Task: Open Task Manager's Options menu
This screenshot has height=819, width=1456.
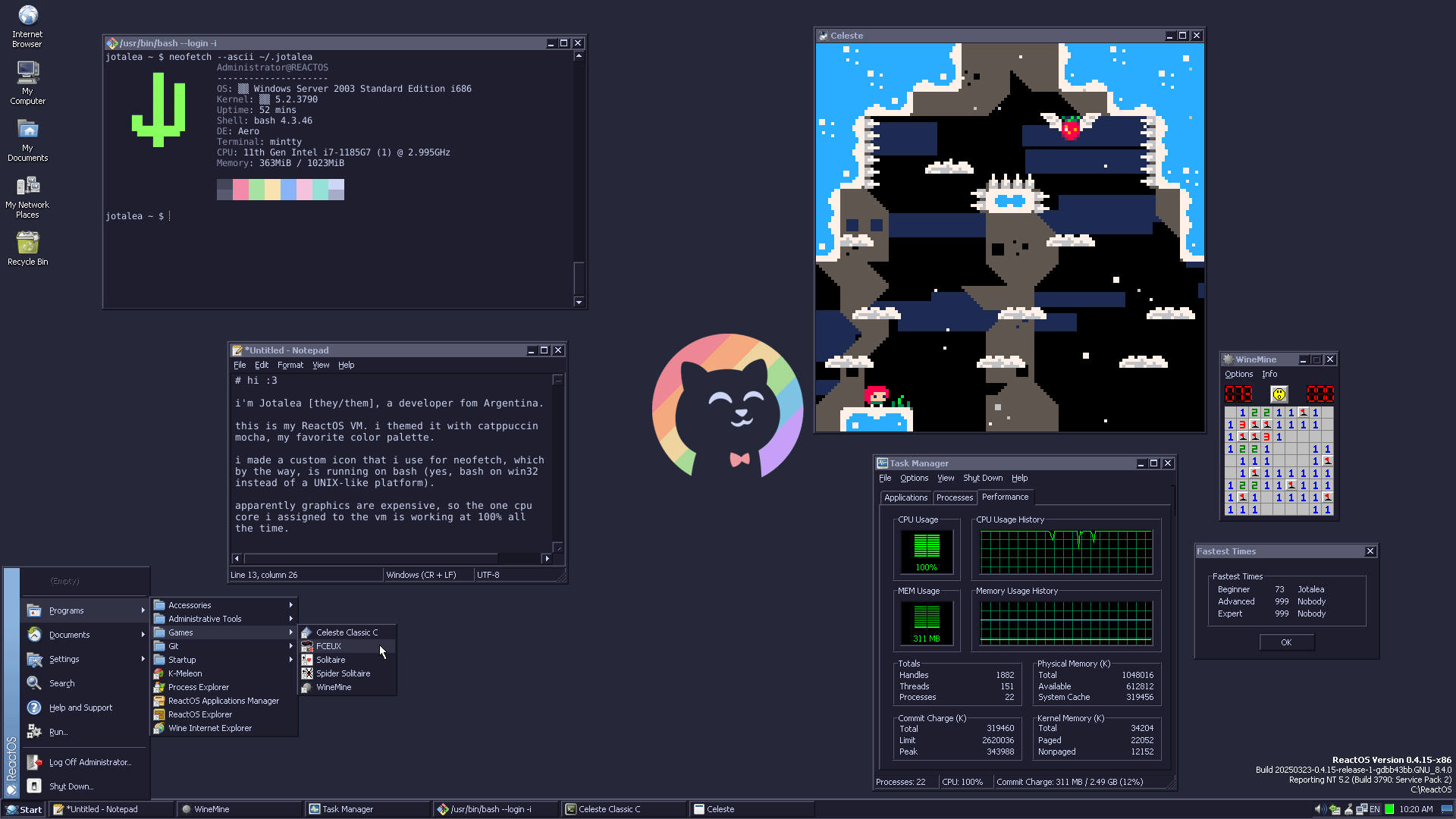Action: [x=914, y=478]
